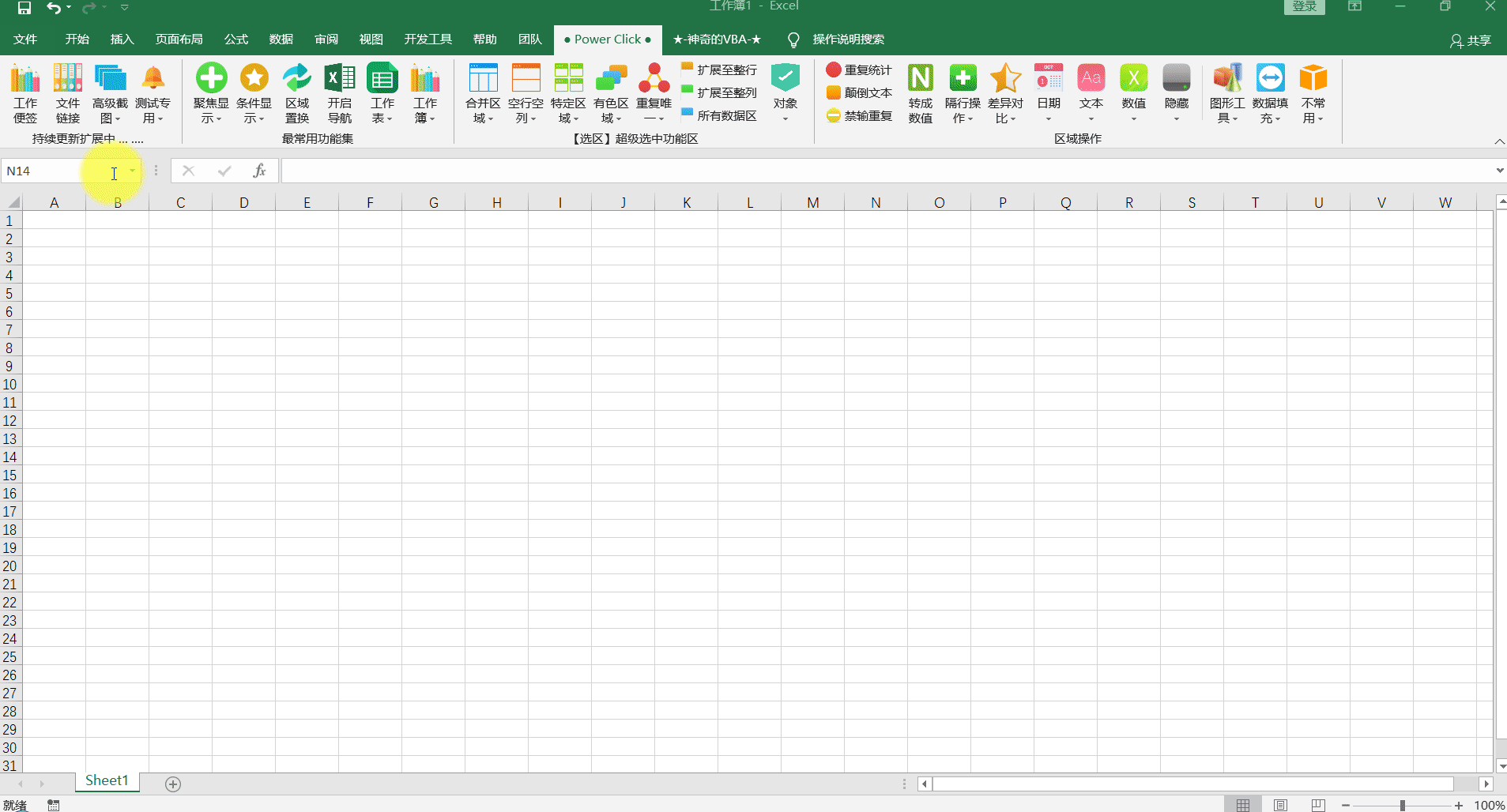Choose the 有色区域 selection tool
The width and height of the screenshot is (1507, 812).
[x=611, y=93]
